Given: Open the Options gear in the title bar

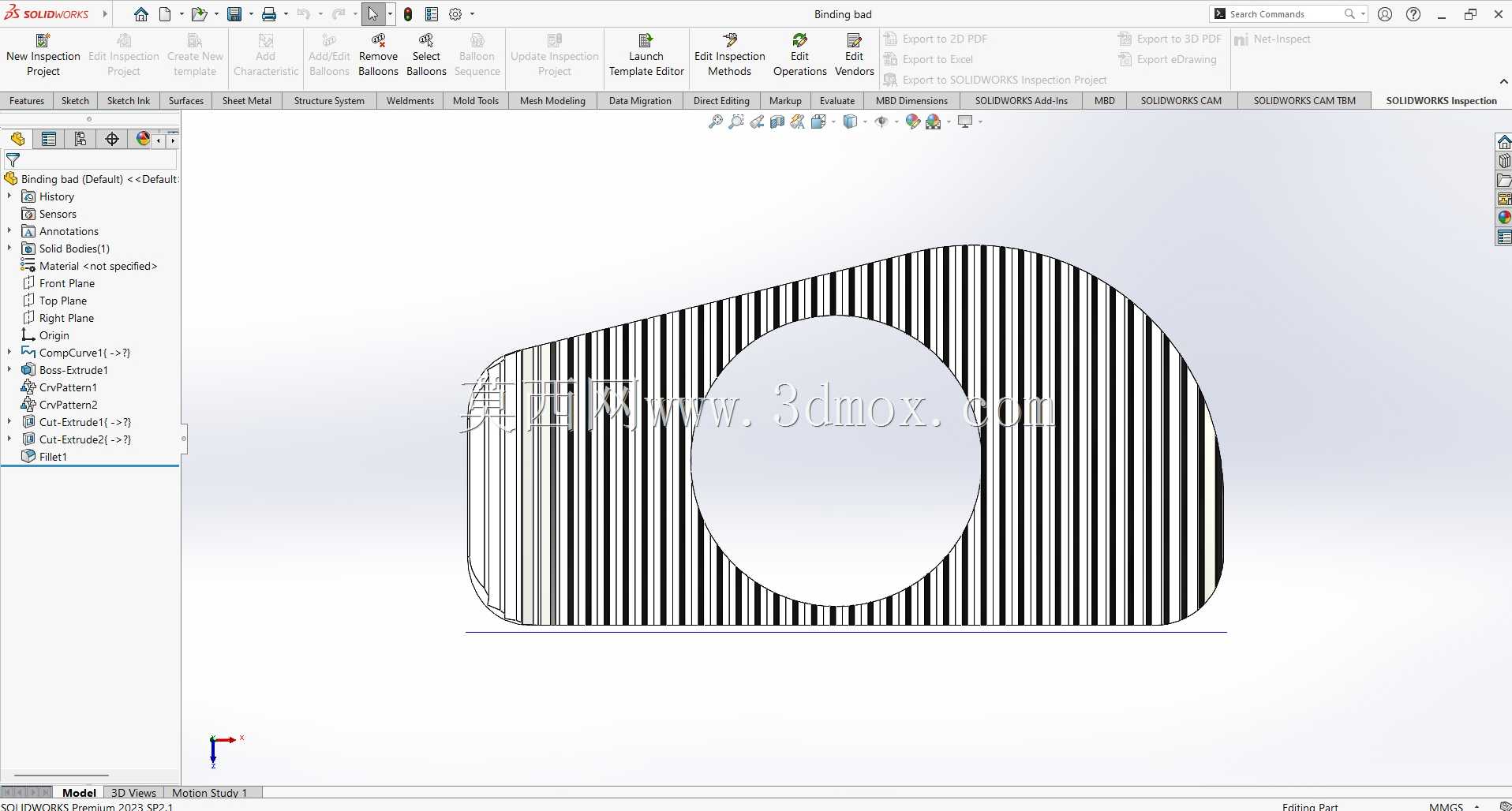Looking at the screenshot, I should [x=455, y=14].
